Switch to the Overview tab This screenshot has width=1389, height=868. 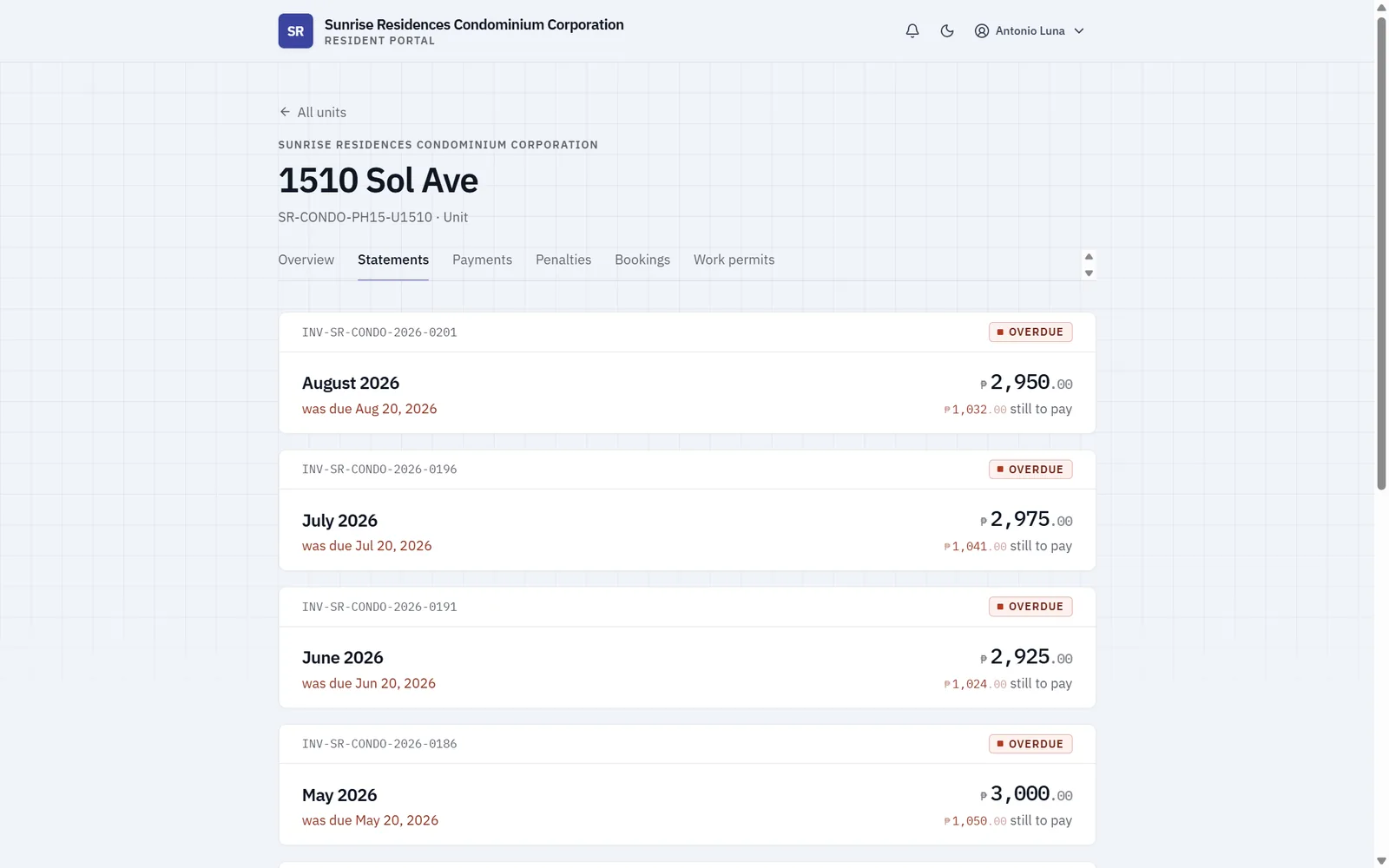tap(306, 260)
